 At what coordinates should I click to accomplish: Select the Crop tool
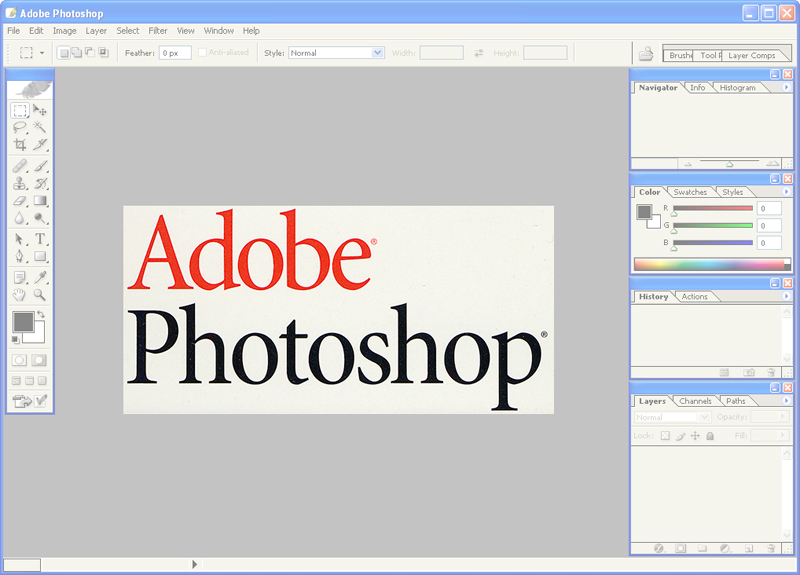(20, 144)
